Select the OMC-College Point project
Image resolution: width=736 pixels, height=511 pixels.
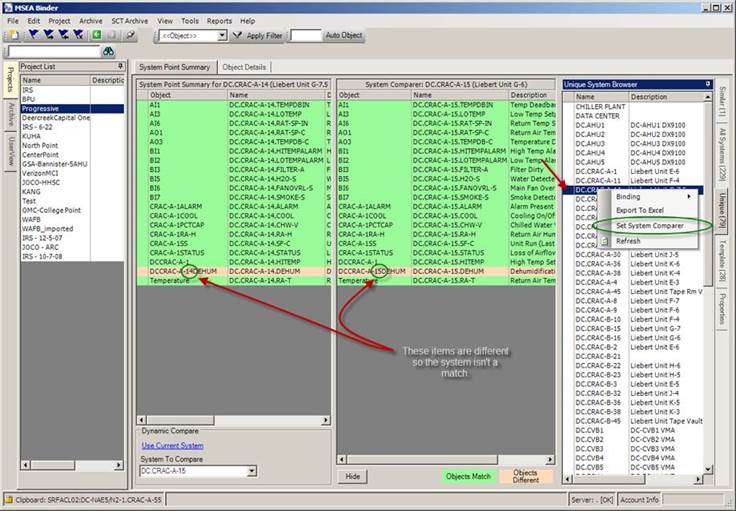(72, 210)
